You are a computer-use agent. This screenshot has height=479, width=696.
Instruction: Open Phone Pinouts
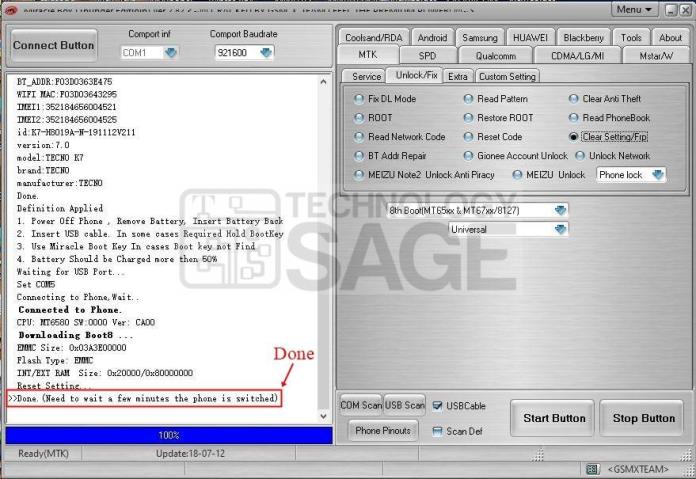tap(383, 431)
